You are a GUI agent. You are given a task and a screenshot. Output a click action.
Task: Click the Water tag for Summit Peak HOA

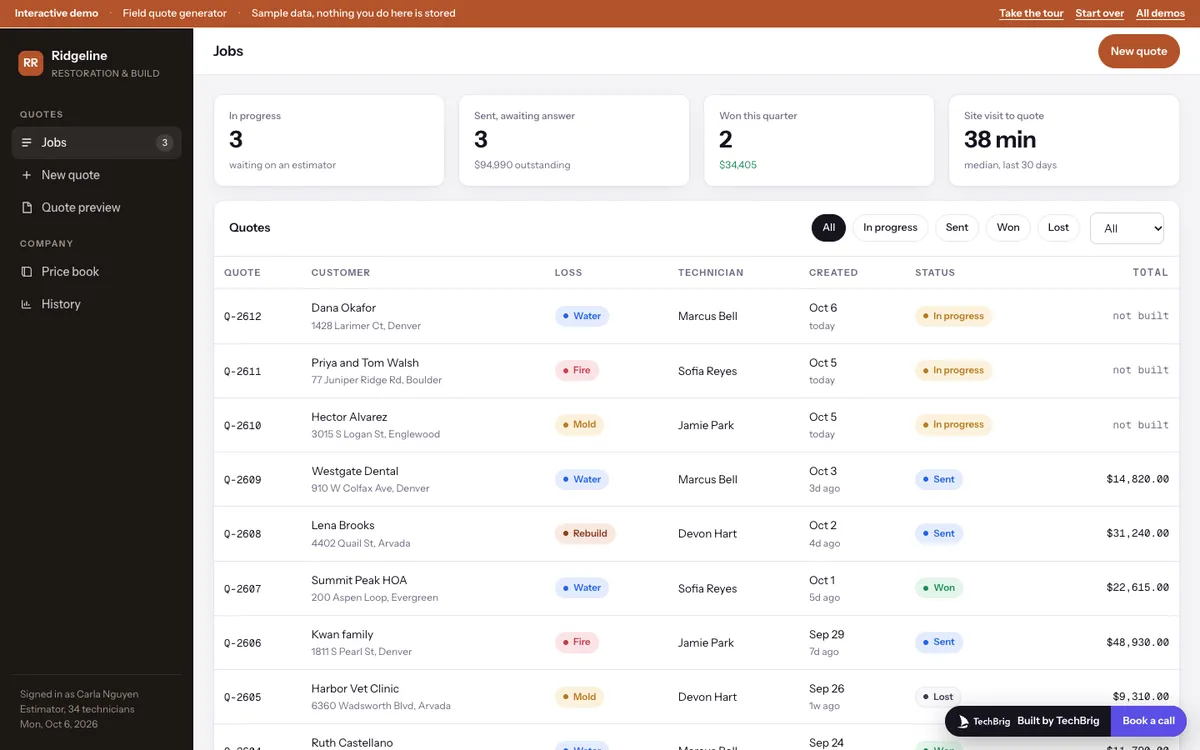582,588
